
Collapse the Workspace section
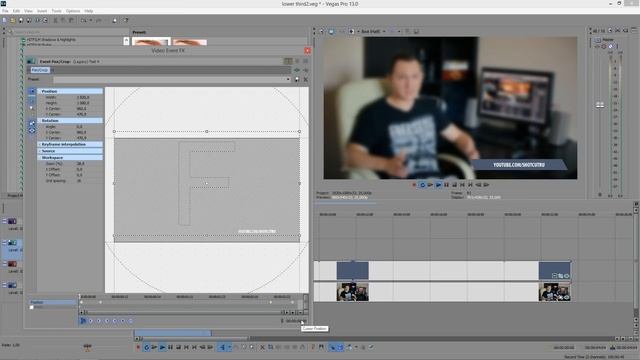click(70, 157)
